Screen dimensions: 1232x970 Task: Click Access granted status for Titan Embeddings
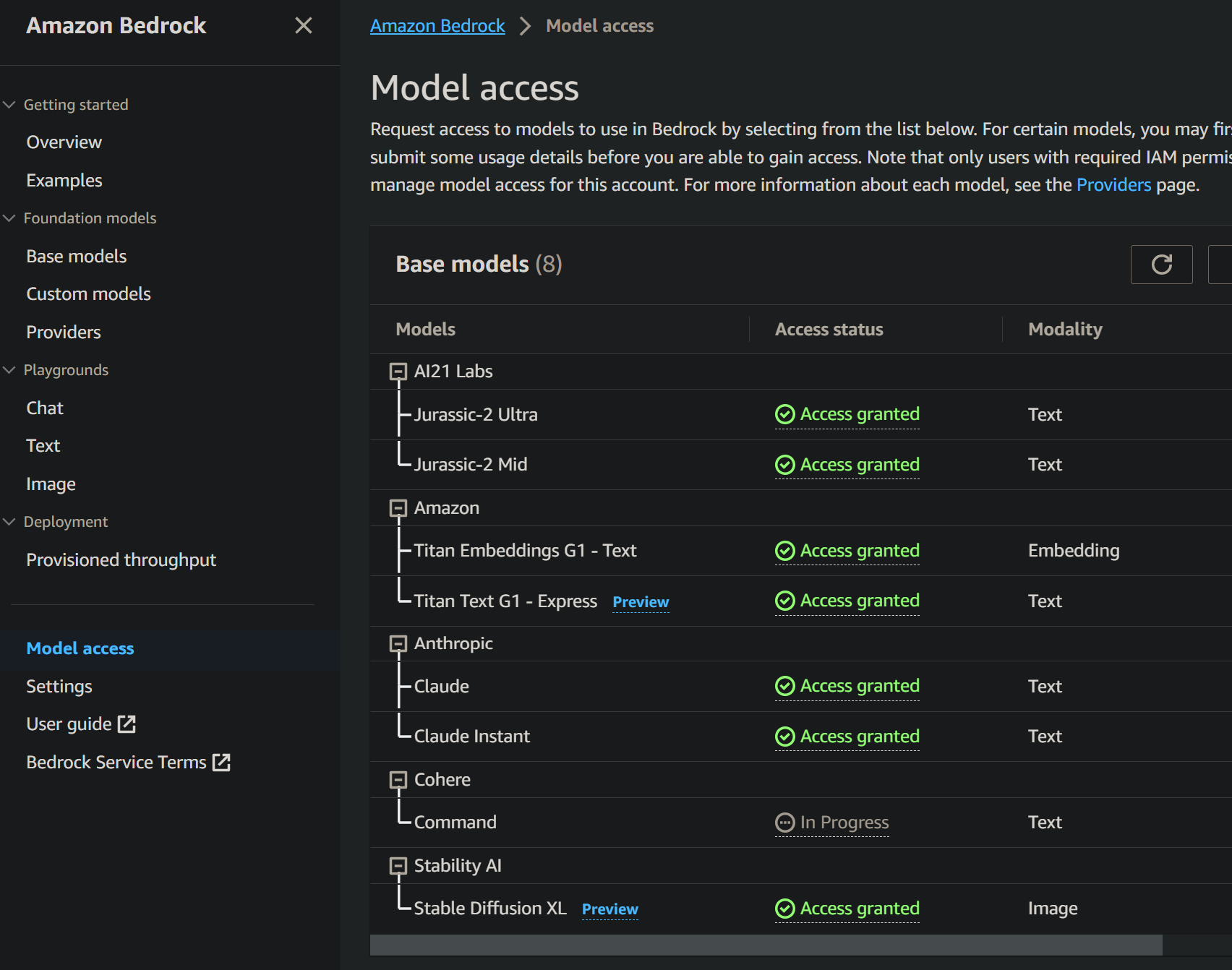[x=847, y=551]
